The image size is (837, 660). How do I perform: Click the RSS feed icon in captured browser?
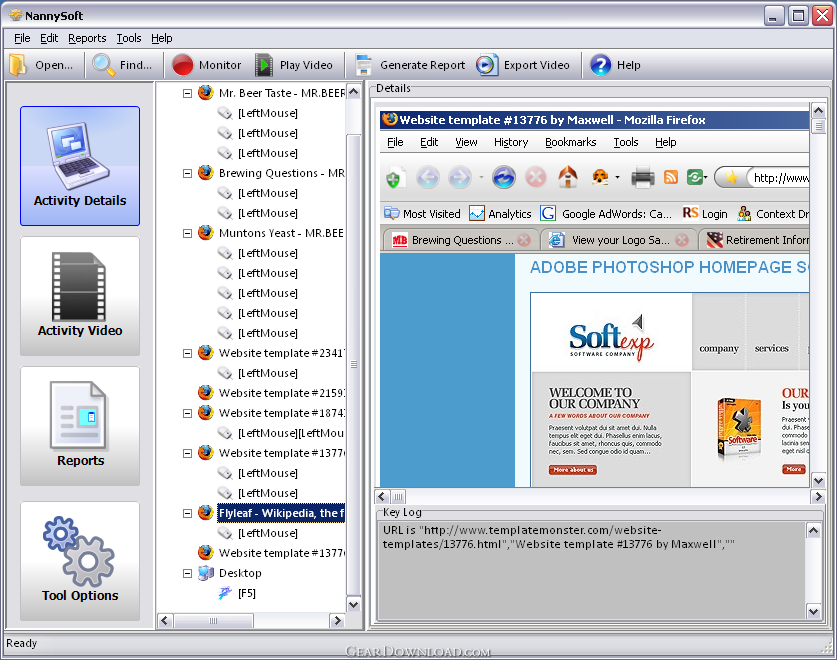coord(671,177)
